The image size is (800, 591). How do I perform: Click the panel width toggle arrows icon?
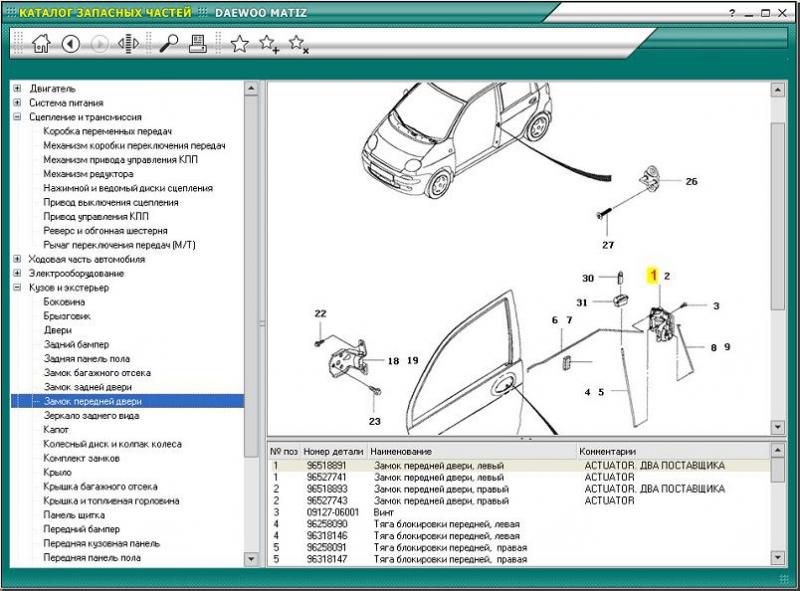[x=128, y=43]
